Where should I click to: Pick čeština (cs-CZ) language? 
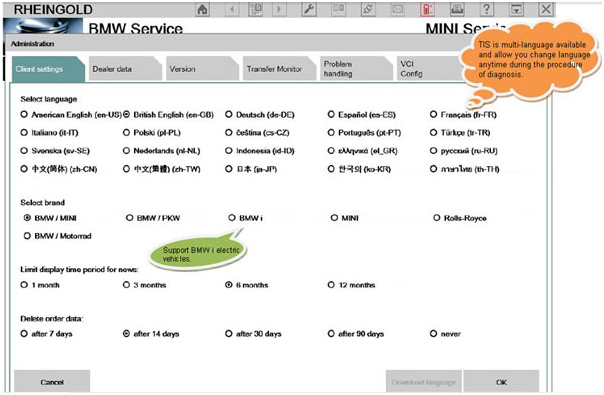[229, 133]
